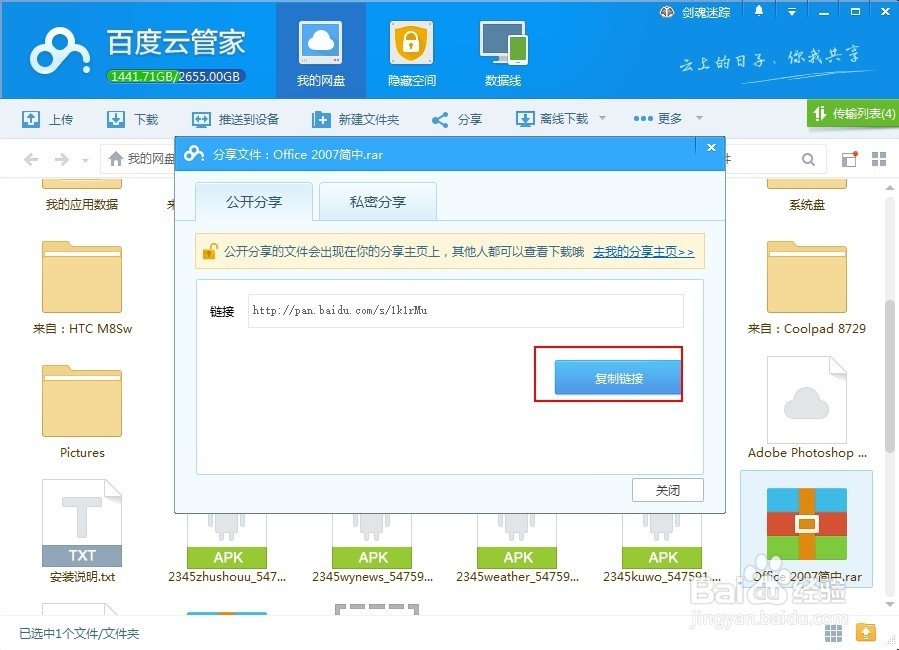This screenshot has width=899, height=650.
Task: Click the notification bell icon
Action: tap(759, 11)
